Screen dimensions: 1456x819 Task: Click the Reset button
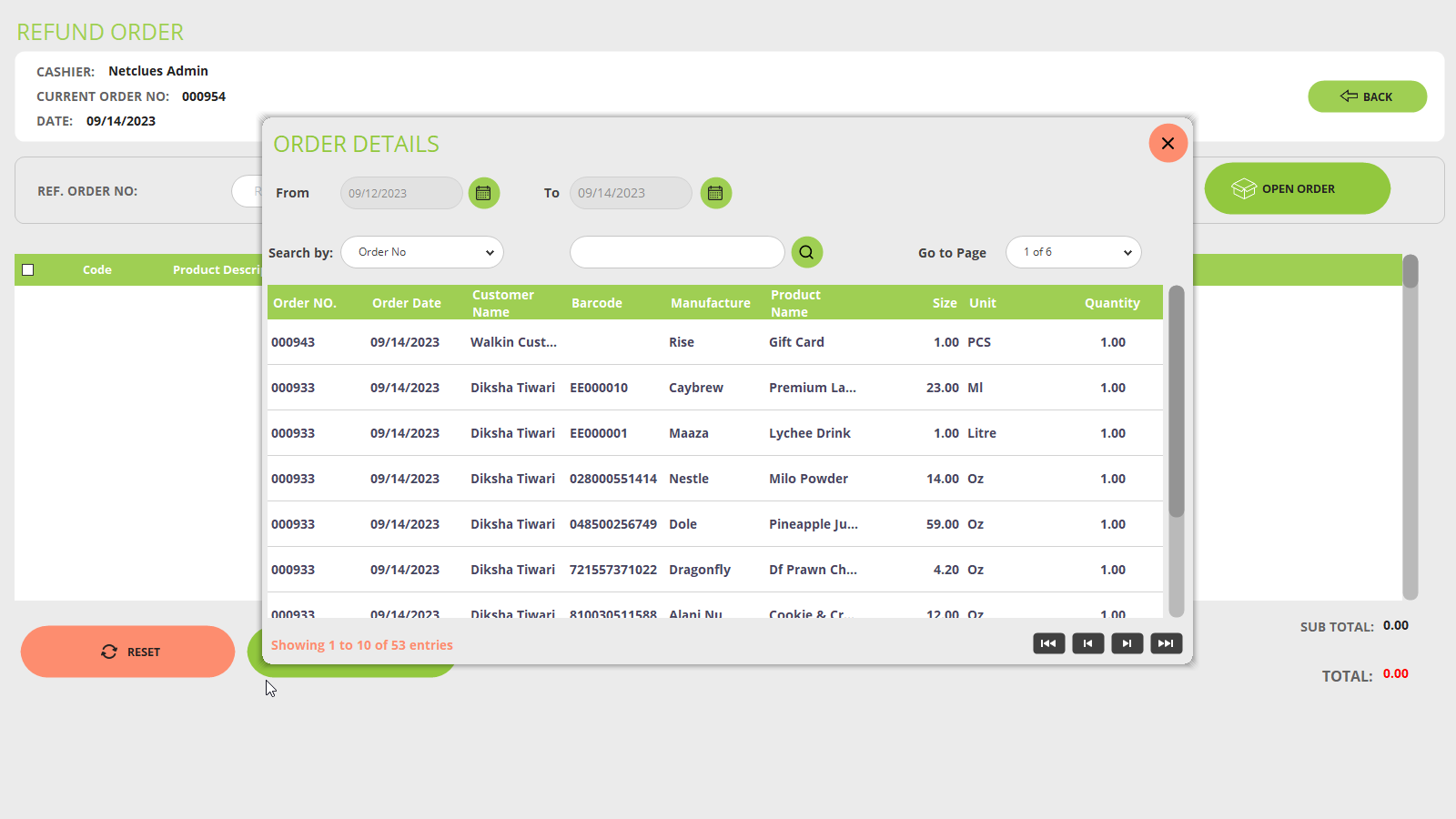[128, 652]
